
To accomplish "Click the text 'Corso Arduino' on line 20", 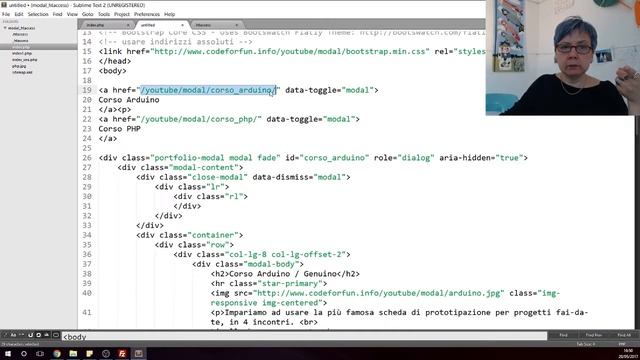I will tap(129, 100).
